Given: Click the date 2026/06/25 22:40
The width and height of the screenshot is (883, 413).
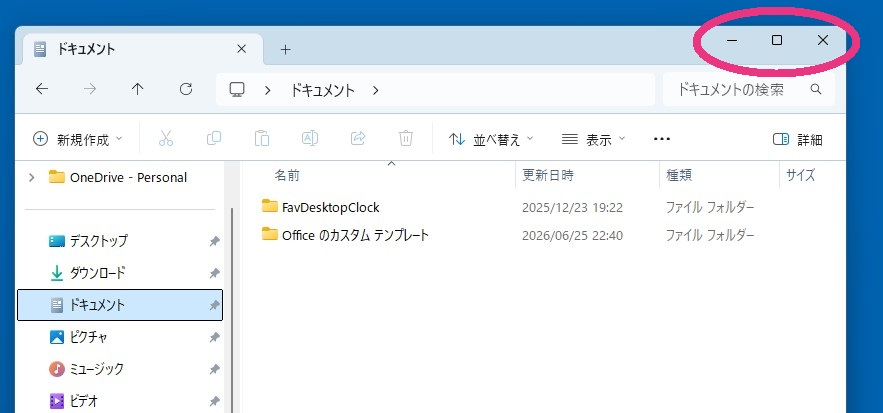Looking at the screenshot, I should coord(572,235).
